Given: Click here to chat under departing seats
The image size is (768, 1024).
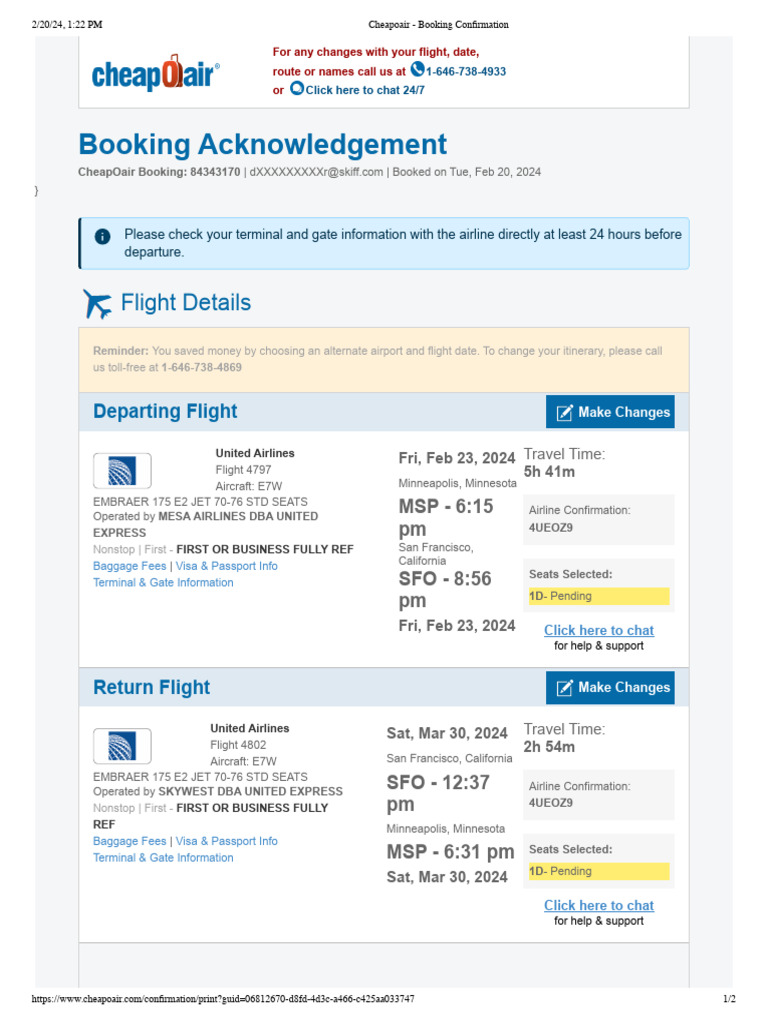Looking at the screenshot, I should tap(599, 630).
